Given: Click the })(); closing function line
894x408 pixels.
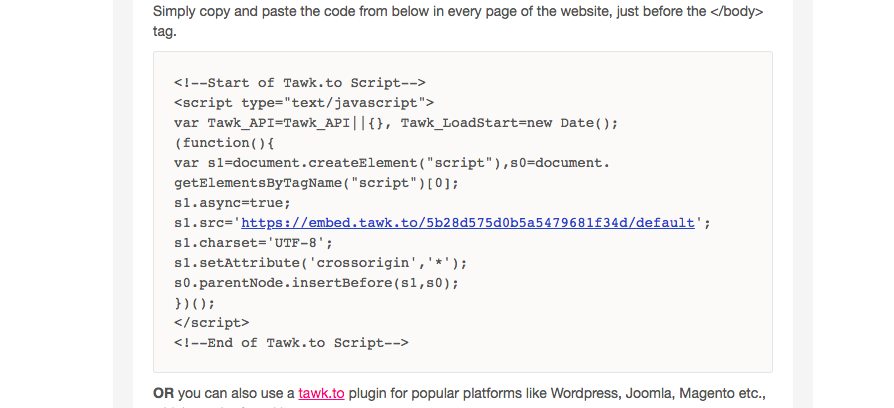Looking at the screenshot, I should point(194,303).
